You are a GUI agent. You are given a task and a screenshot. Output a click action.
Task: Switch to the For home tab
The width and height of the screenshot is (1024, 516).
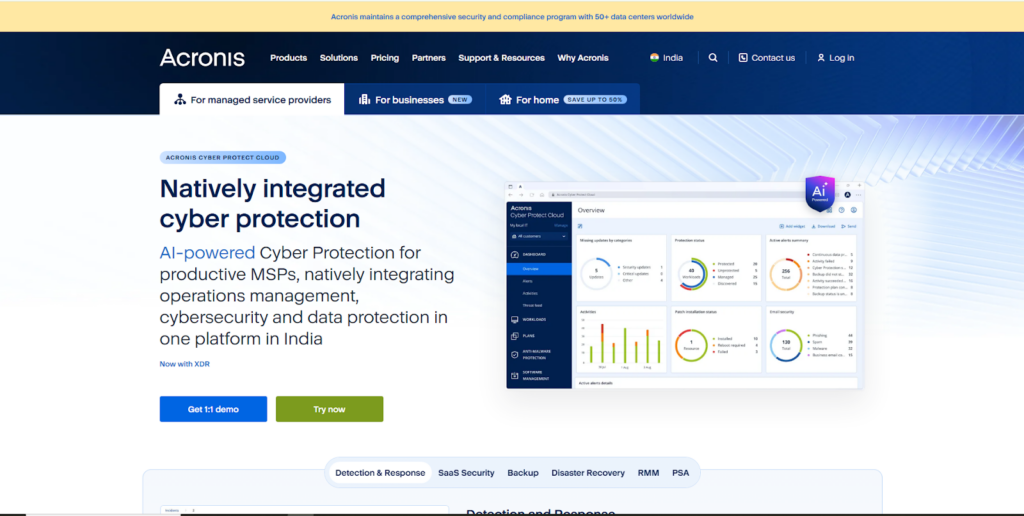(x=562, y=100)
